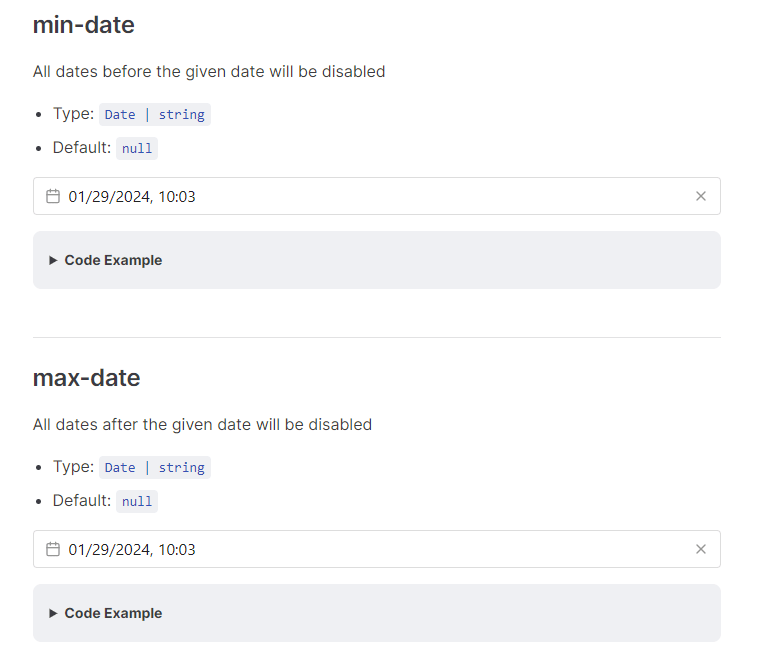Clear the max-date input with X icon
Image resolution: width=763 pixels, height=659 pixels.
point(701,549)
